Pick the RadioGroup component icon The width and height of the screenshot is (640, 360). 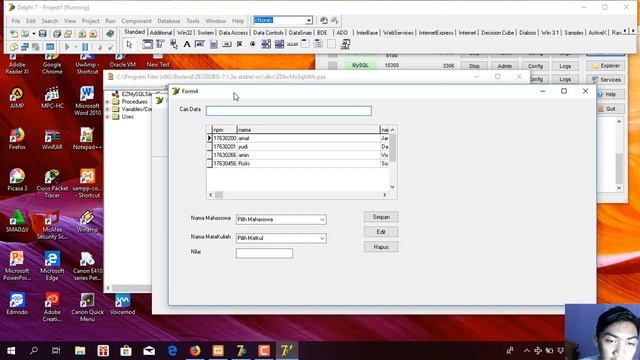click(318, 44)
